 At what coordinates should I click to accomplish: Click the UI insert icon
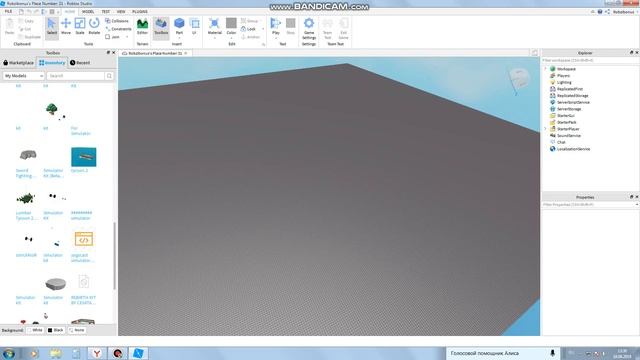tap(195, 27)
